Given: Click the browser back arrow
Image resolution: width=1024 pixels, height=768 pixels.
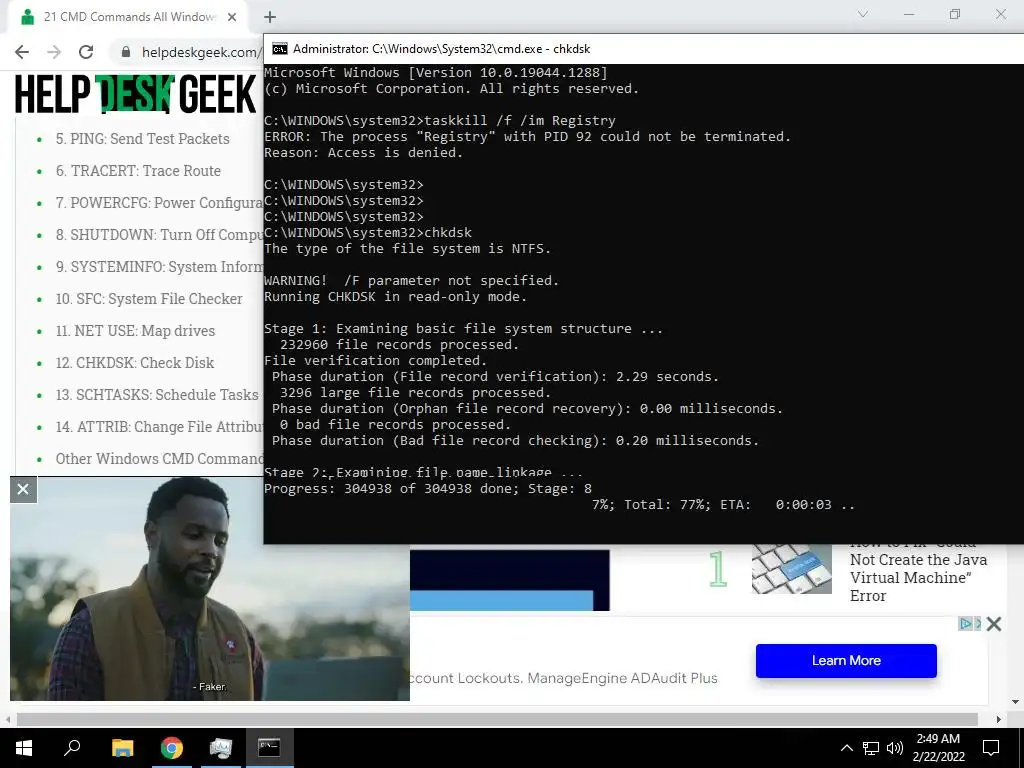Looking at the screenshot, I should click(x=22, y=52).
